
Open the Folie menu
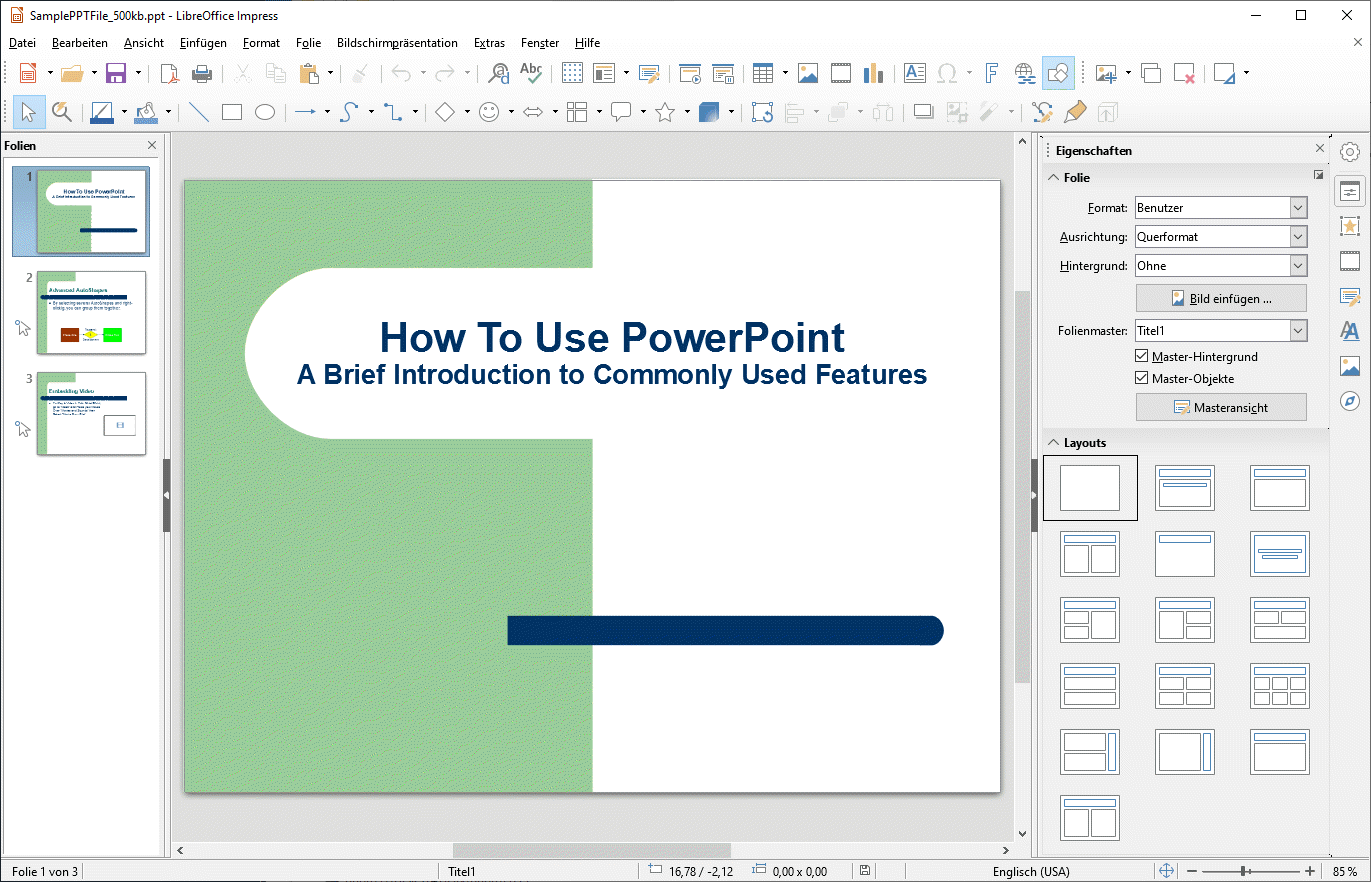309,43
